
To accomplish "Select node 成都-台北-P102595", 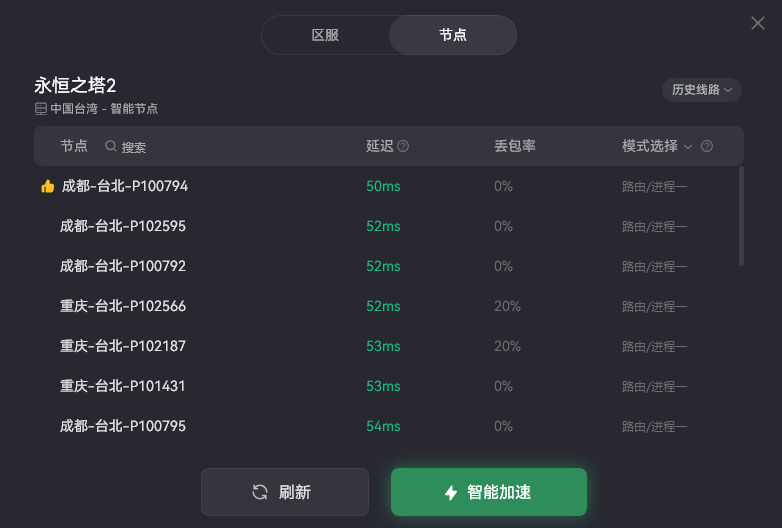I will click(123, 226).
